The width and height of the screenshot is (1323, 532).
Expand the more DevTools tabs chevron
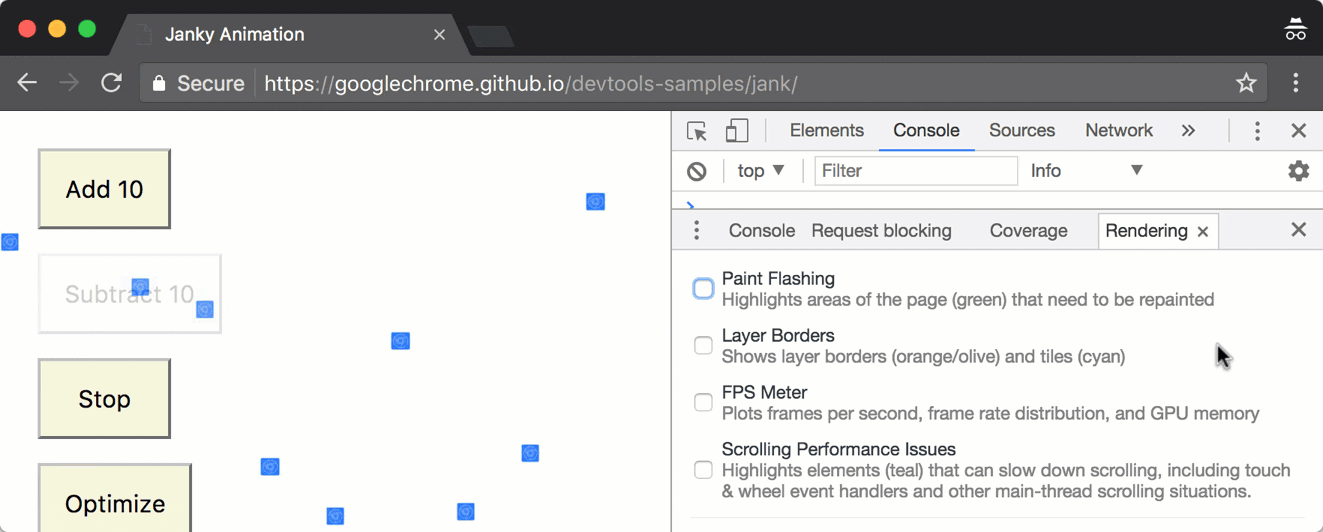coord(1188,131)
